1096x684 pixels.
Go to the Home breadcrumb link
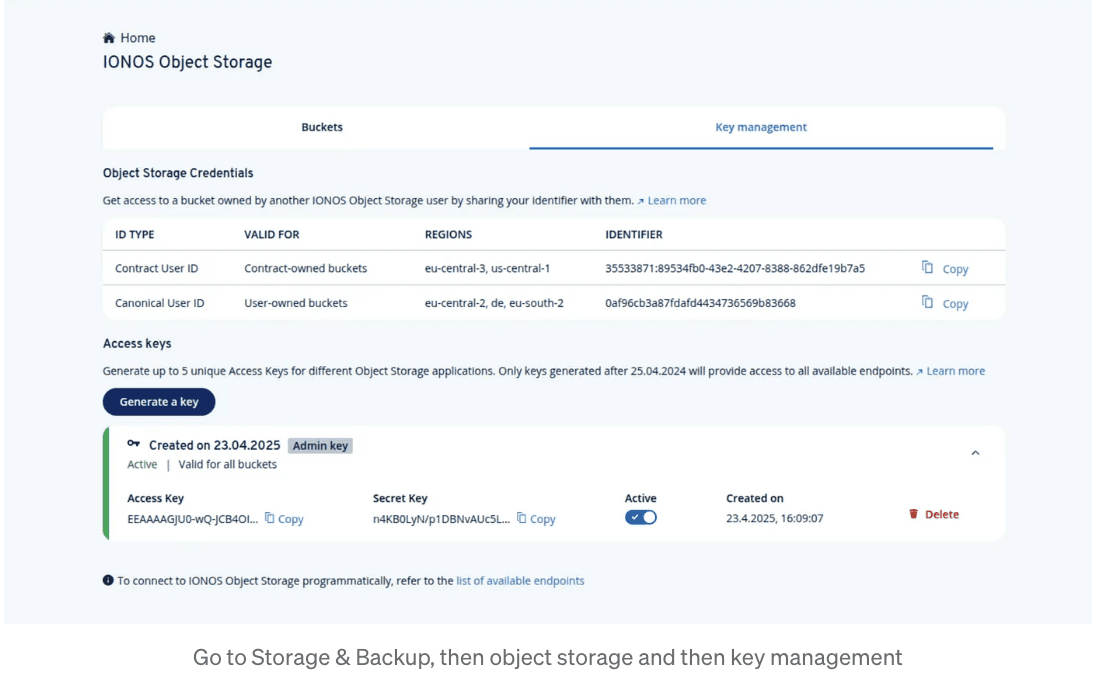pyautogui.click(x=138, y=38)
